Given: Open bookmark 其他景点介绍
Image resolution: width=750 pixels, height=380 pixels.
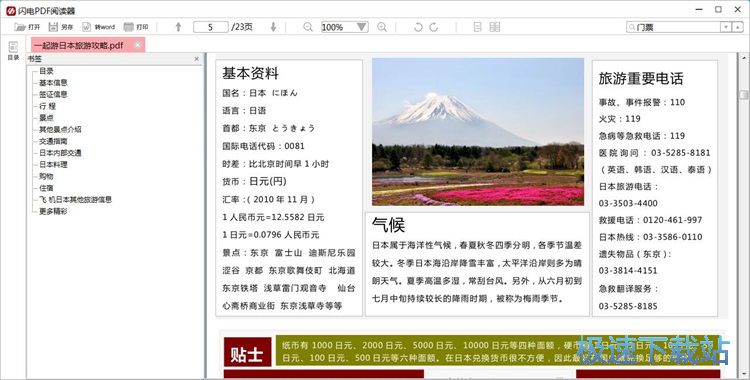Looking at the screenshot, I should (x=60, y=129).
